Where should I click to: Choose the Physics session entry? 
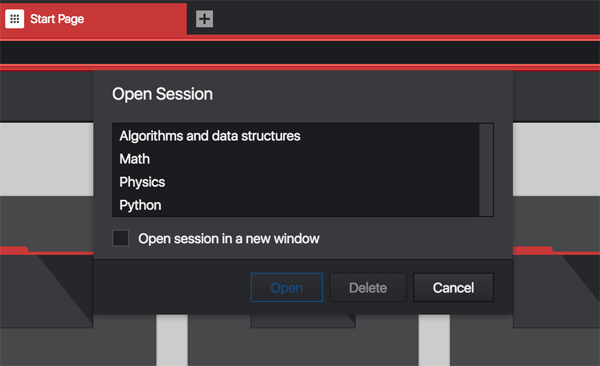(296, 182)
